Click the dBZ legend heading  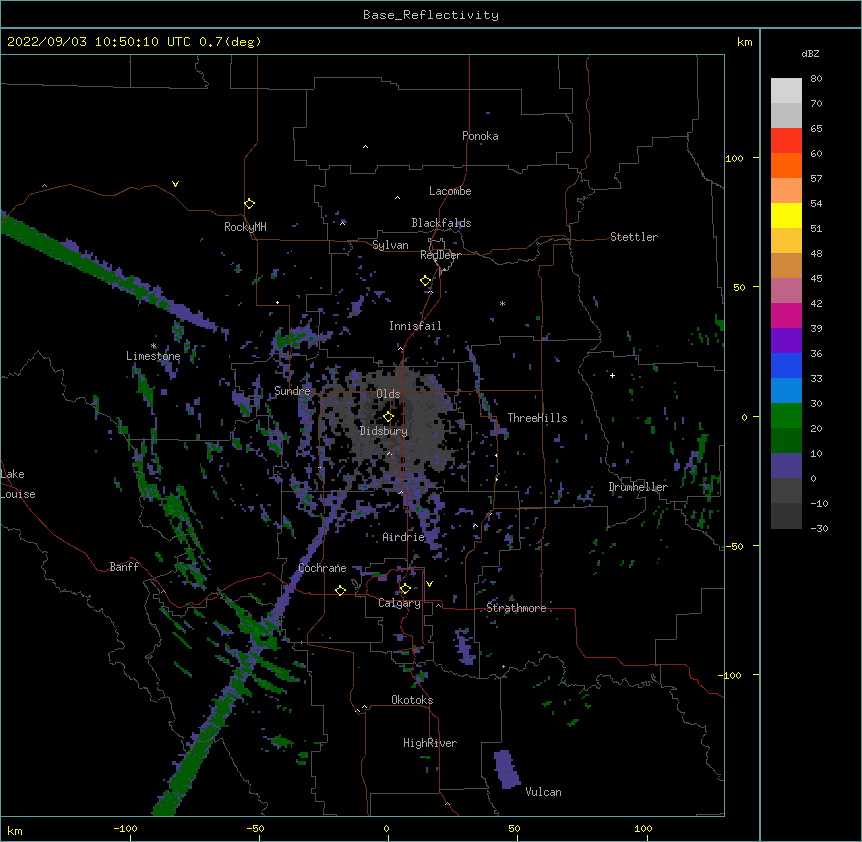pos(810,54)
